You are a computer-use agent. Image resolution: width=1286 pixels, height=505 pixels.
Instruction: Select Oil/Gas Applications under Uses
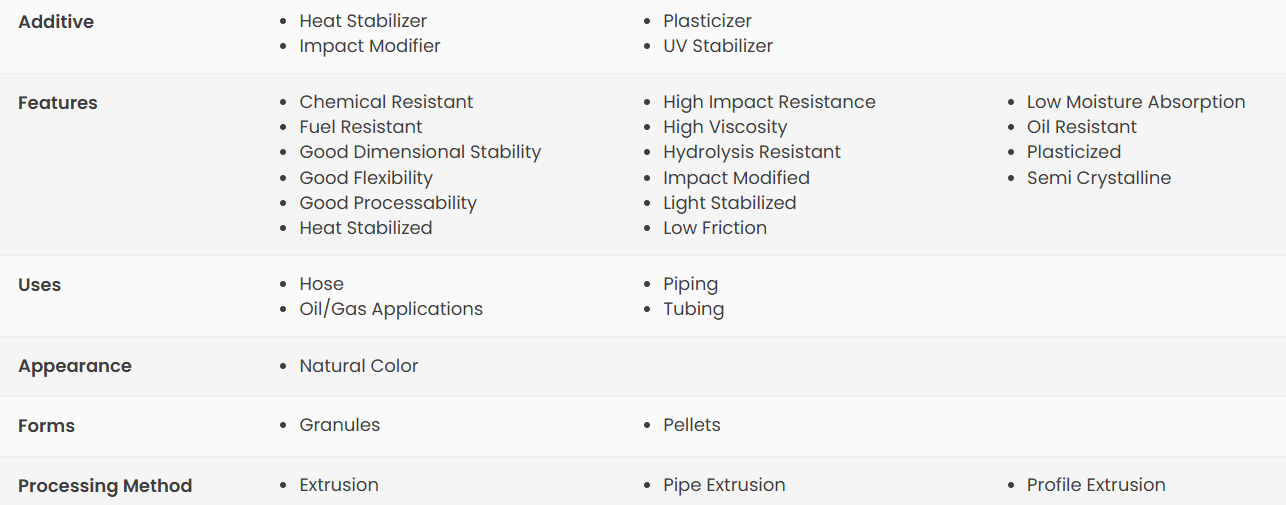[391, 309]
